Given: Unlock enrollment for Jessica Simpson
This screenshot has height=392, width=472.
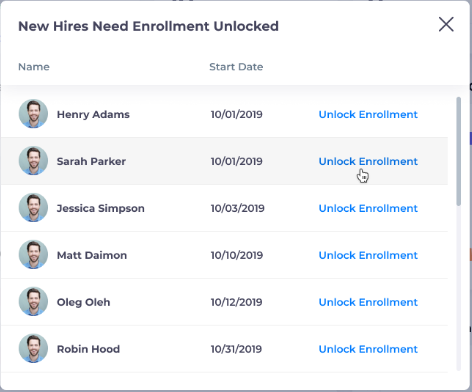Looking at the screenshot, I should (368, 208).
